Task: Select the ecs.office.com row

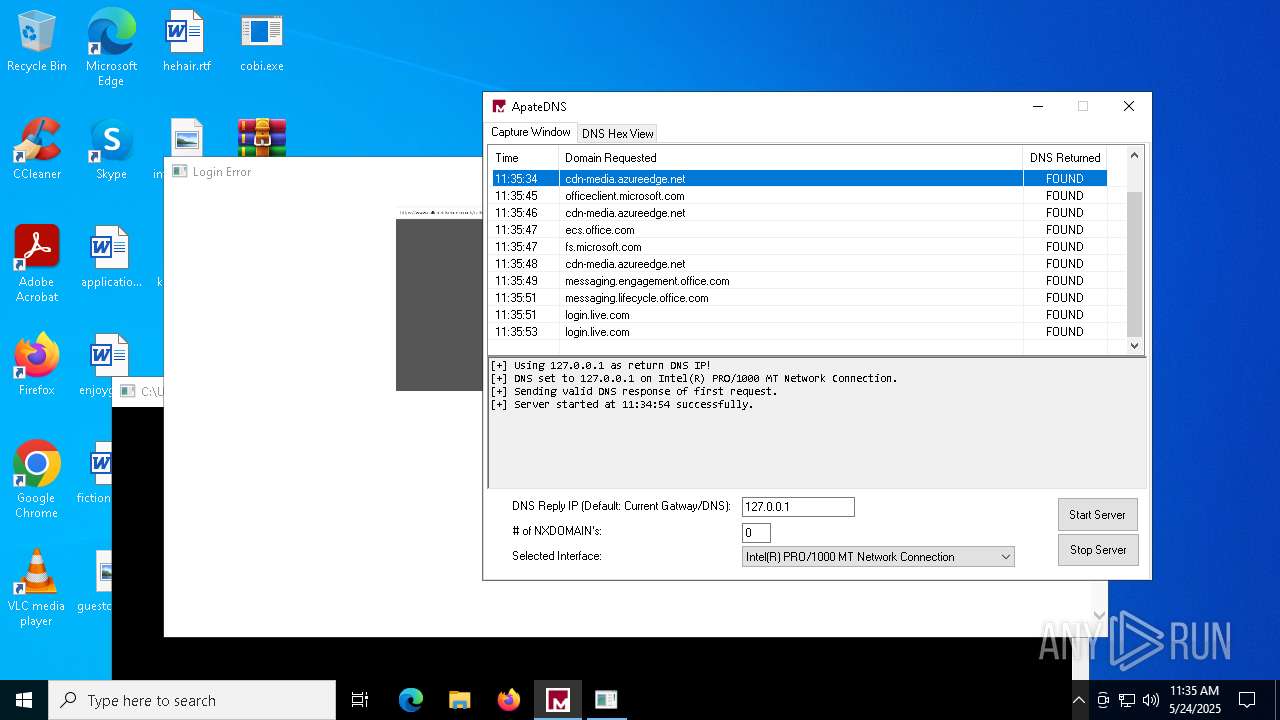Action: click(x=798, y=230)
